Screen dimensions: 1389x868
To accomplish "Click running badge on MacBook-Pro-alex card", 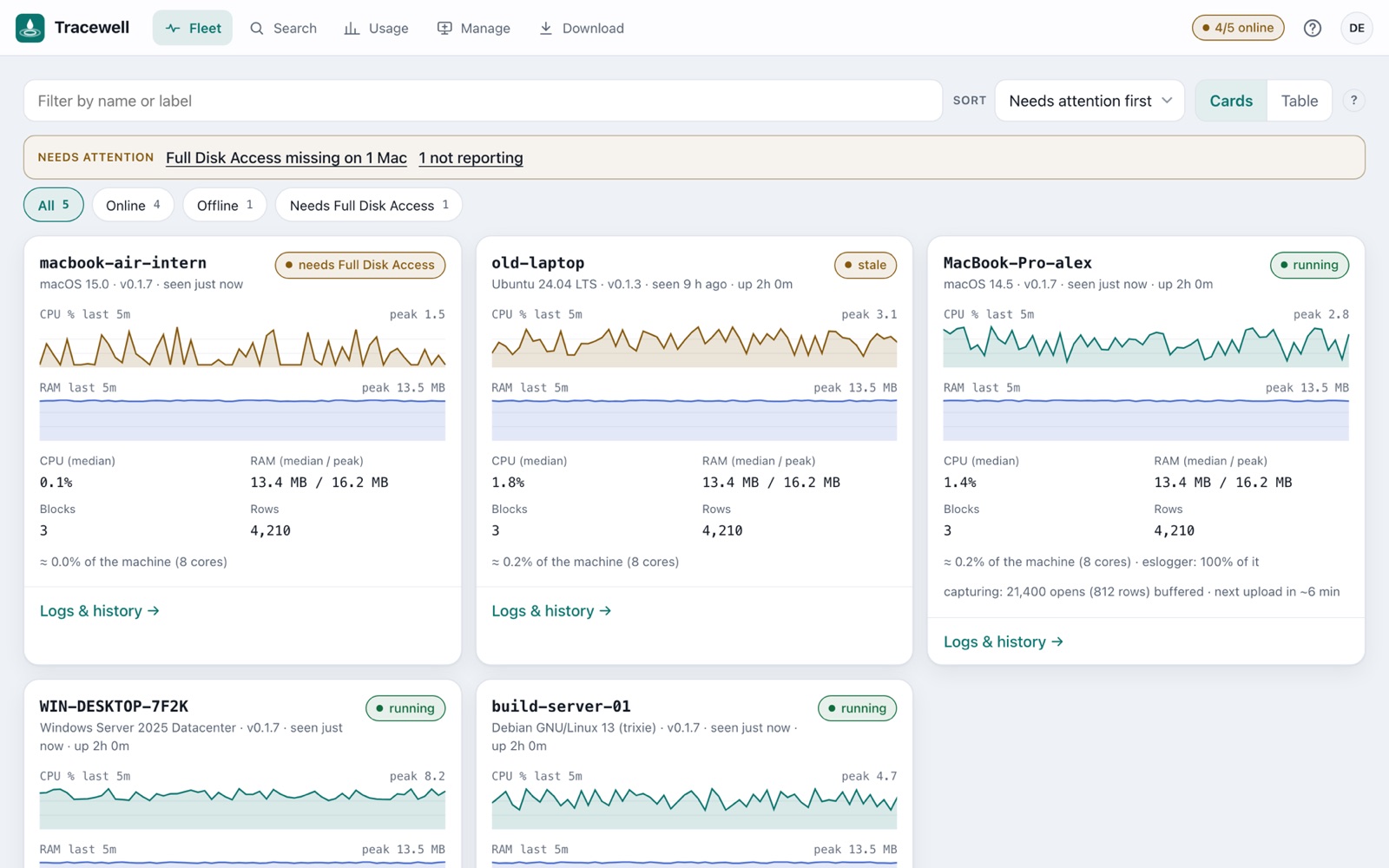I will click(1309, 265).
